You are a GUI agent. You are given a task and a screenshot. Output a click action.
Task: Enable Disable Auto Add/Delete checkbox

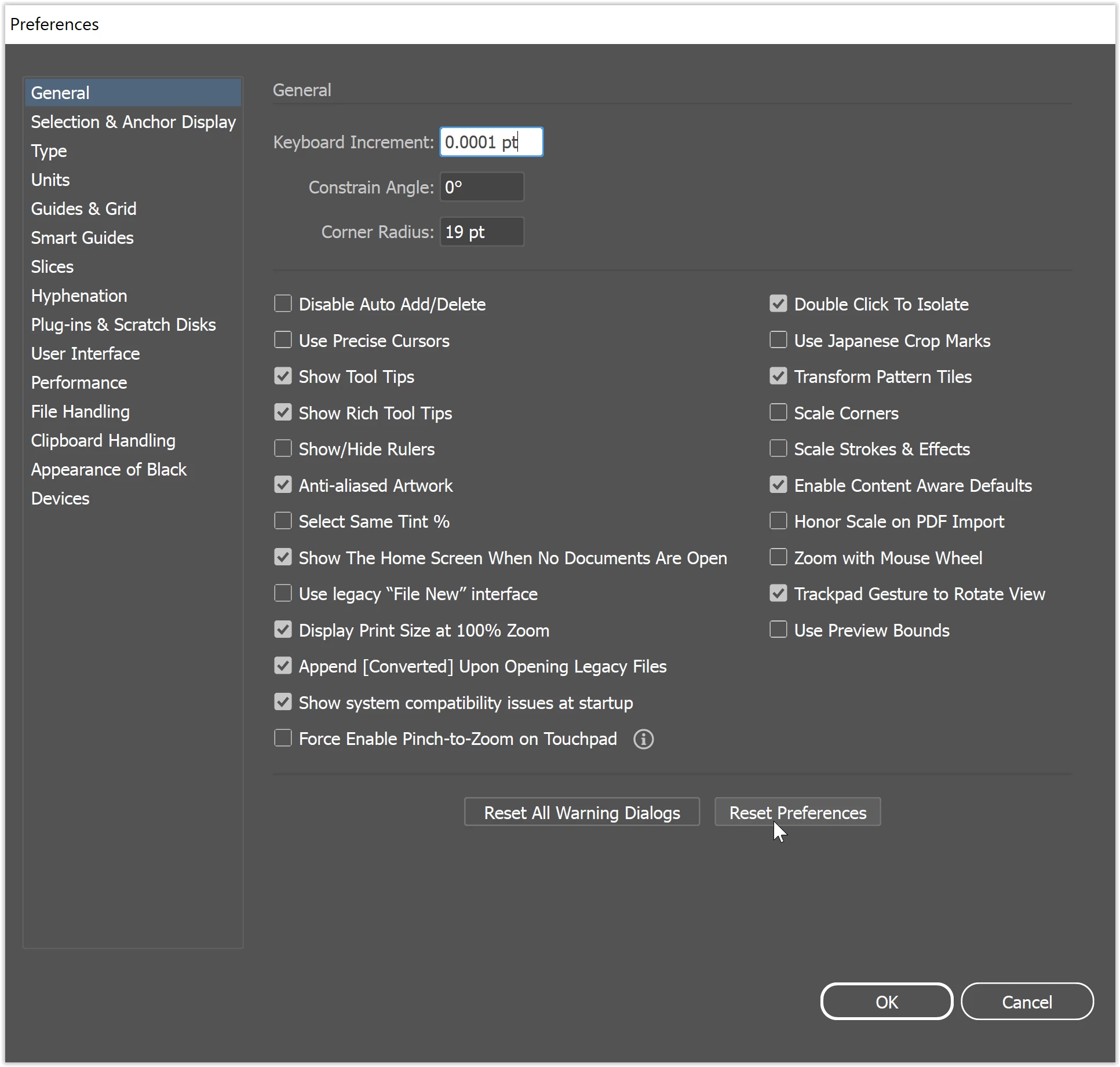[x=283, y=304]
